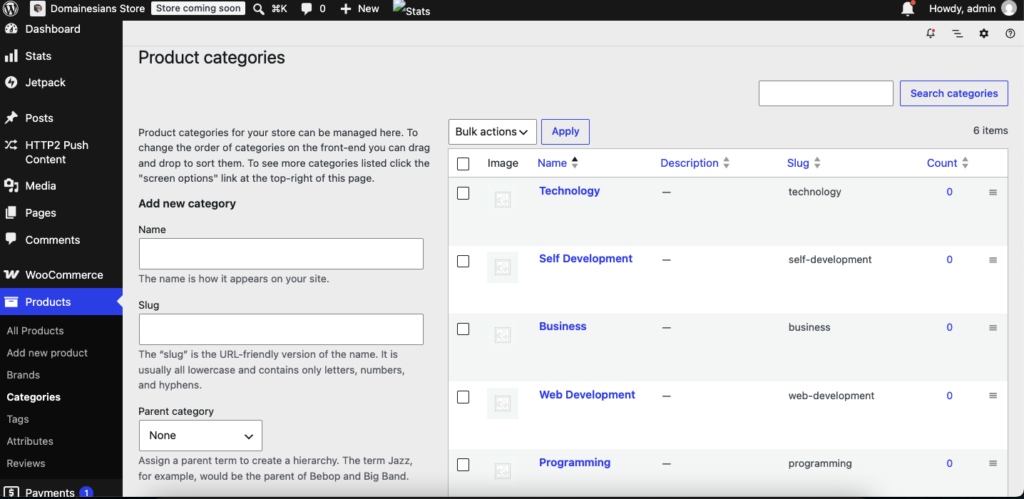
Task: Focus the new category Name field
Action: pos(281,254)
